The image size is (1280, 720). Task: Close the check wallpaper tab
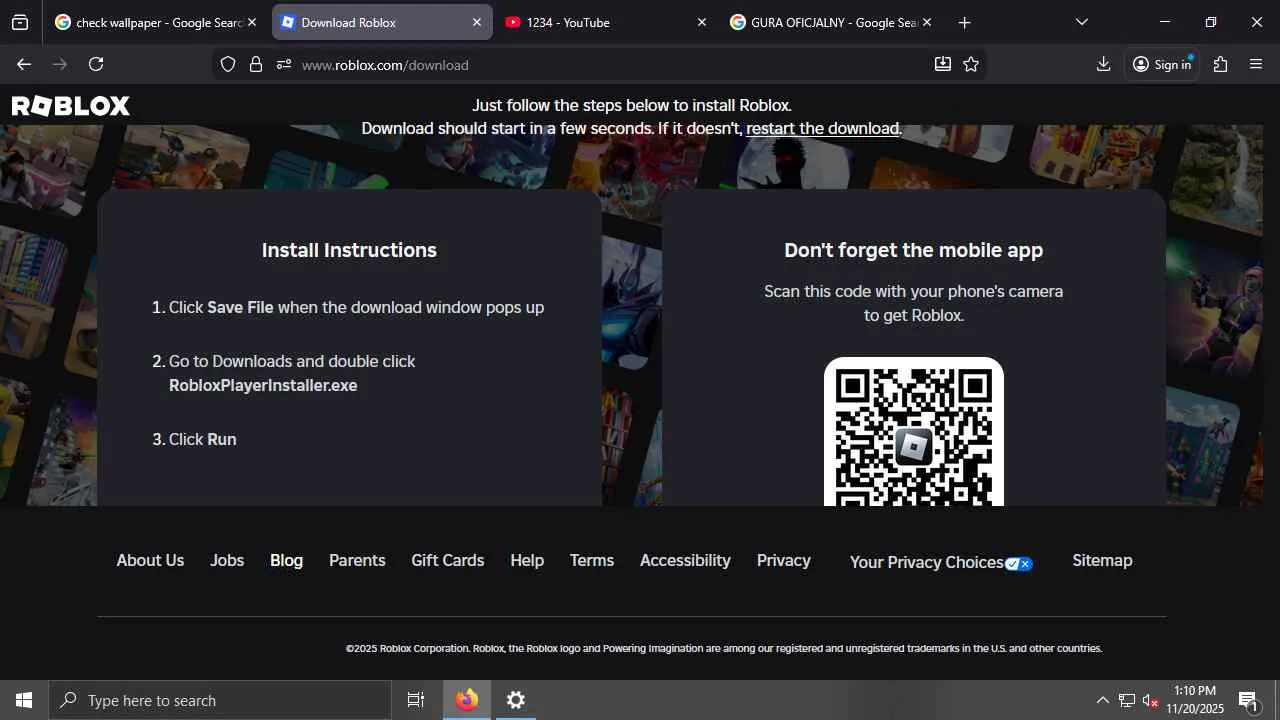point(252,22)
